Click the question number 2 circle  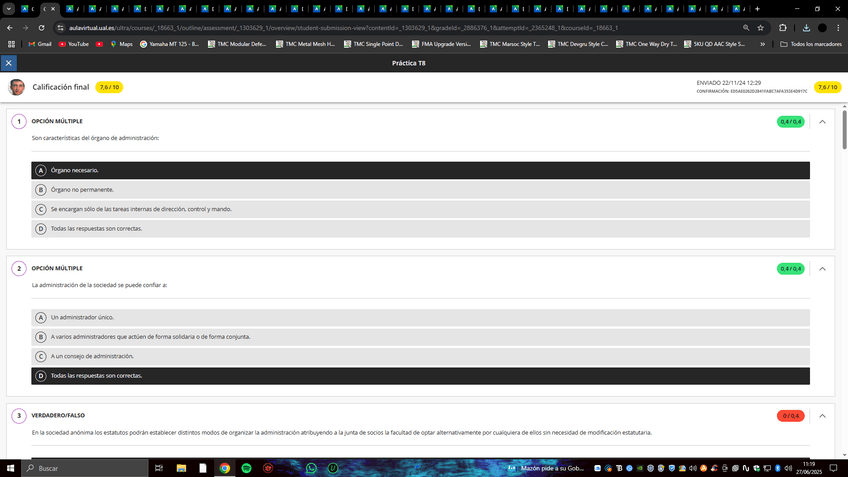19,268
